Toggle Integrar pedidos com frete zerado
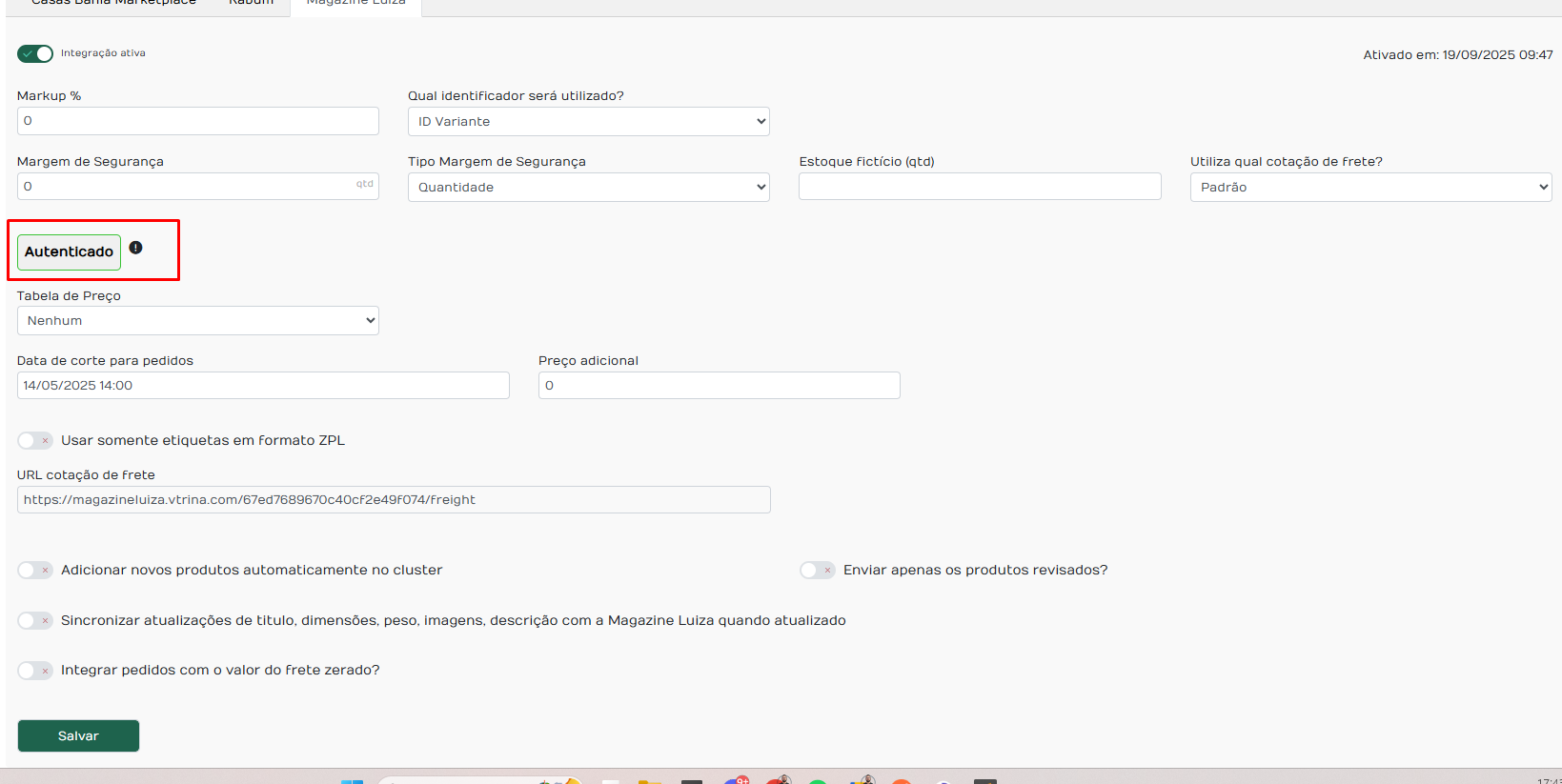 pos(35,671)
